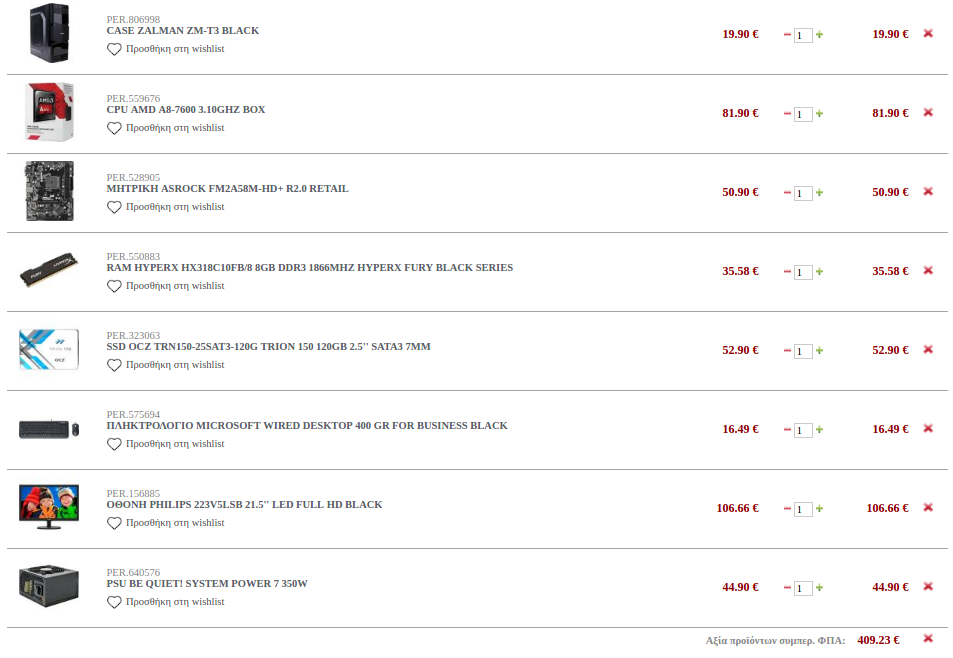The image size is (953, 658).
Task: Increase quantity of CPU AMD A8-7600
Action: pyautogui.click(x=819, y=114)
